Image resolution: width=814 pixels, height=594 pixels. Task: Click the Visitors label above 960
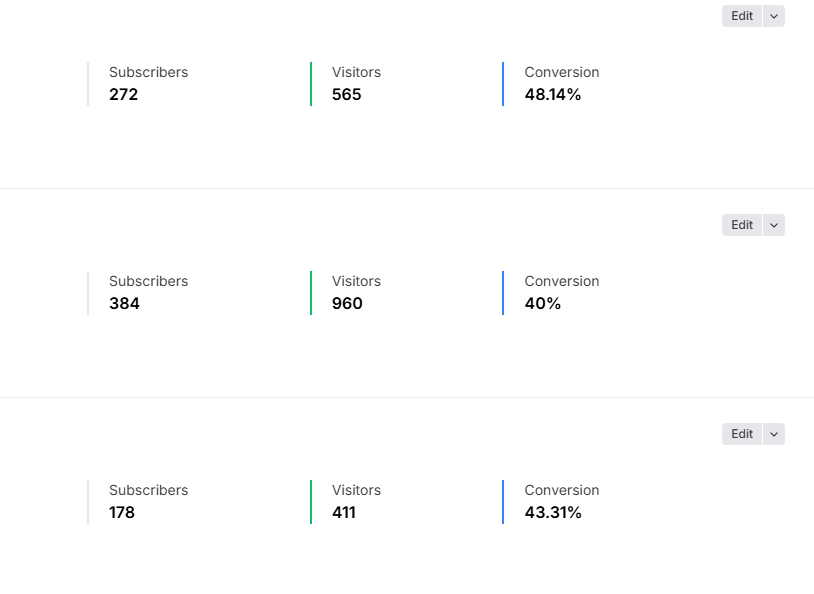356,281
